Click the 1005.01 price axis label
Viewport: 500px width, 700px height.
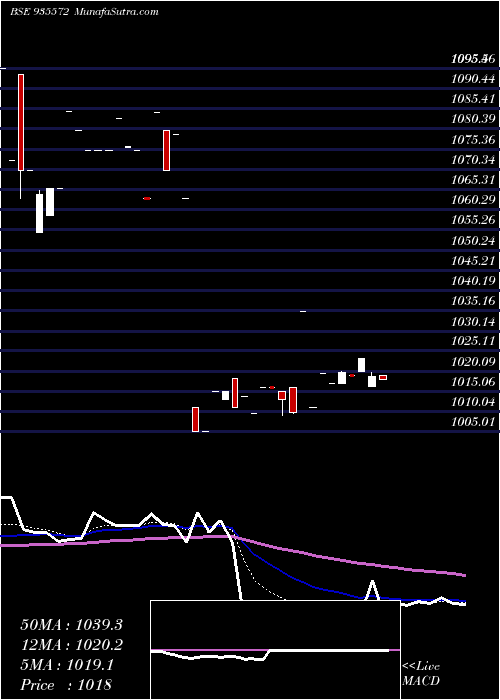click(473, 422)
